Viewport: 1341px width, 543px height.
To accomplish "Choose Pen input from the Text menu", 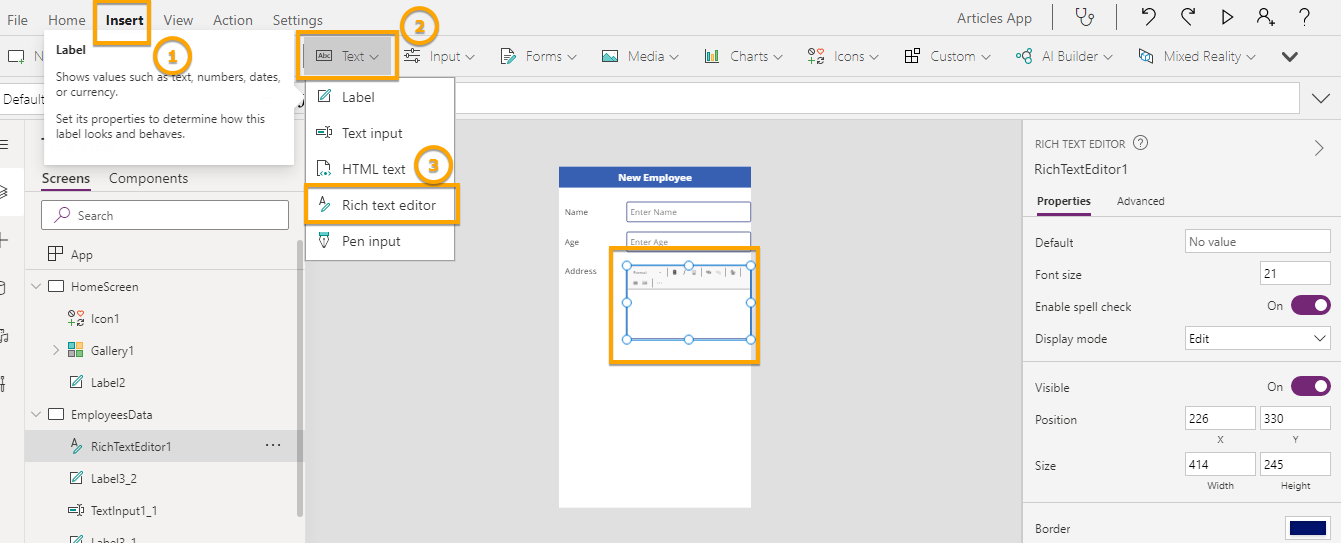I will pos(380,241).
